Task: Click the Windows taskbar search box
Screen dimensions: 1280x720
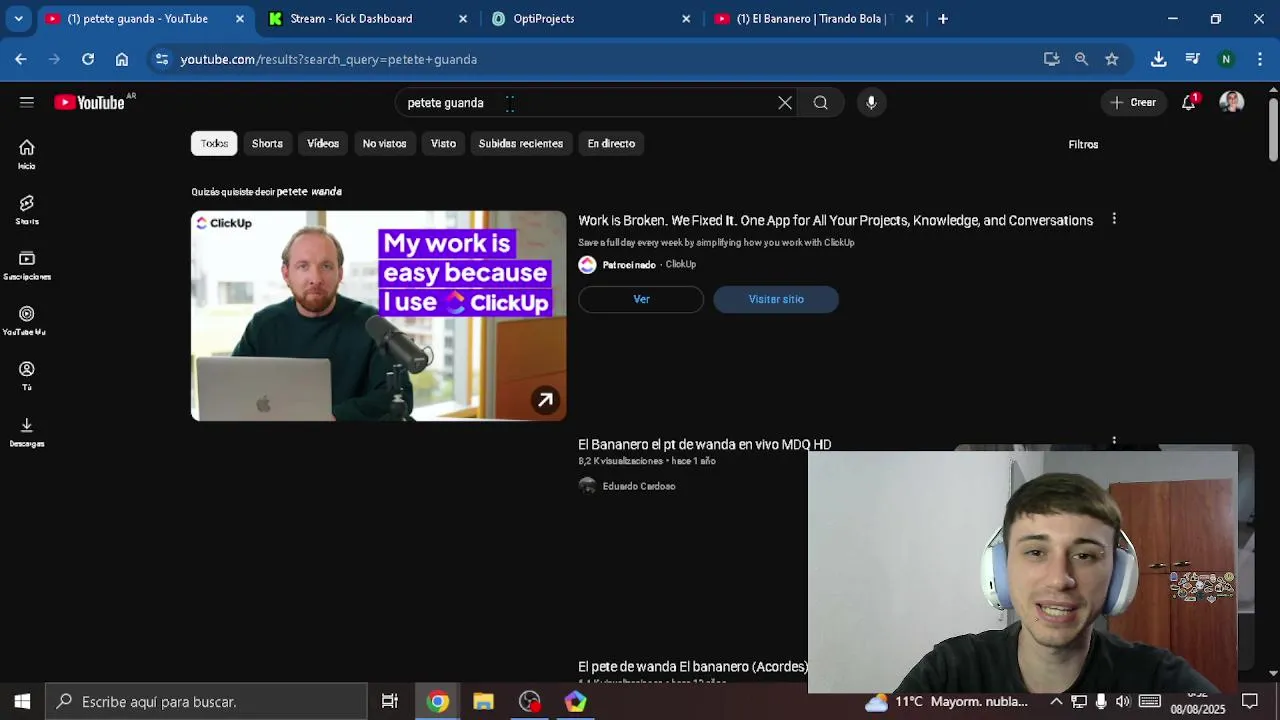Action: point(207,701)
